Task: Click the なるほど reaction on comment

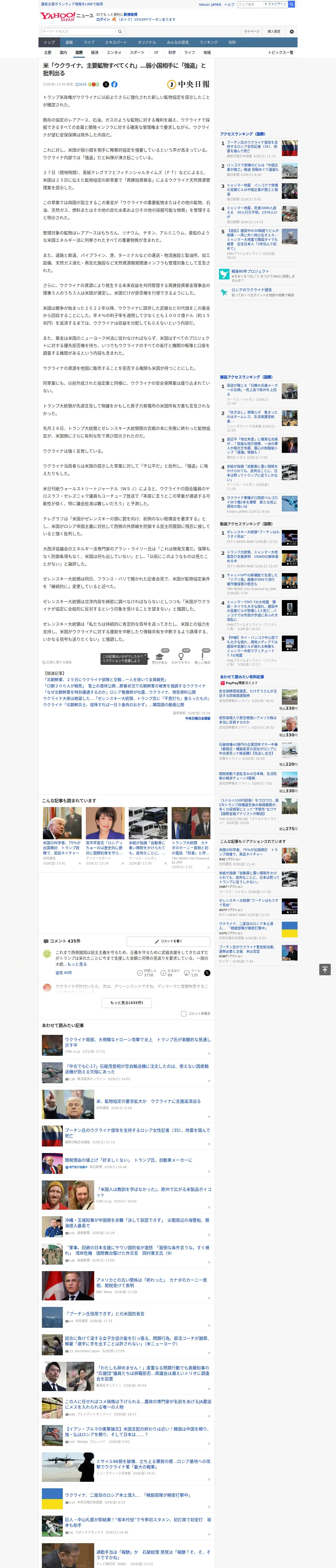Action: pos(171,973)
